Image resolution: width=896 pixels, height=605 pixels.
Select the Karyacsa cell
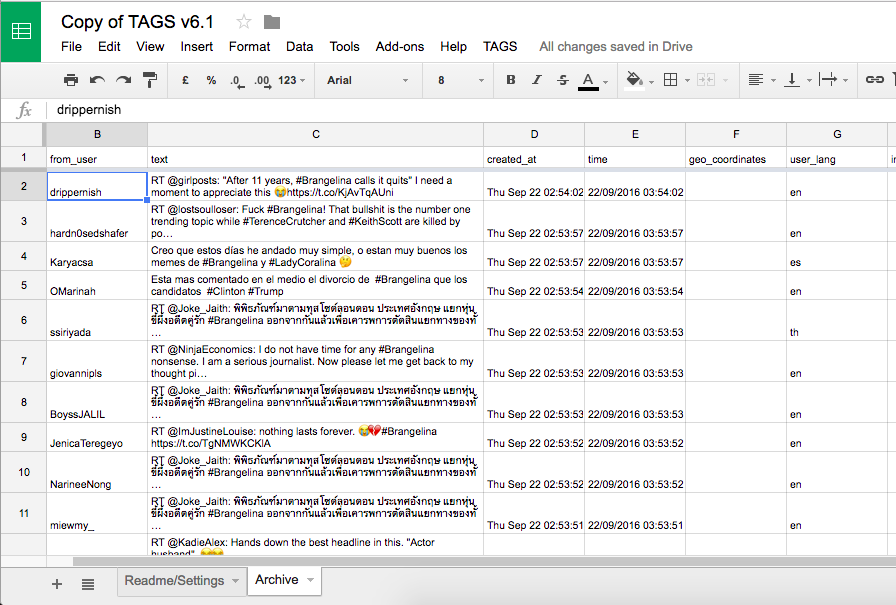click(97, 256)
